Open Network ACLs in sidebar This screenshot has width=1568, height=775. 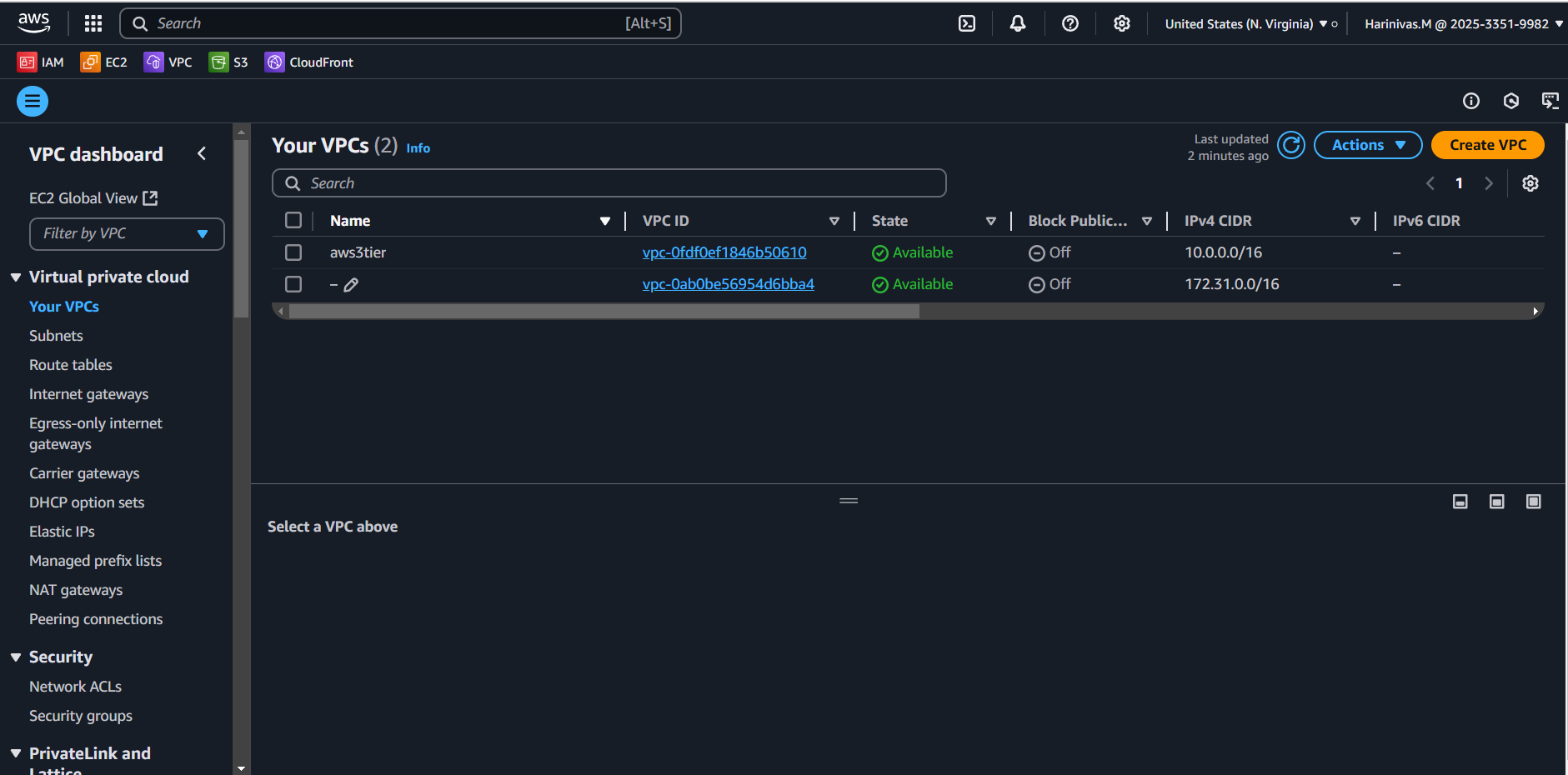pos(76,687)
